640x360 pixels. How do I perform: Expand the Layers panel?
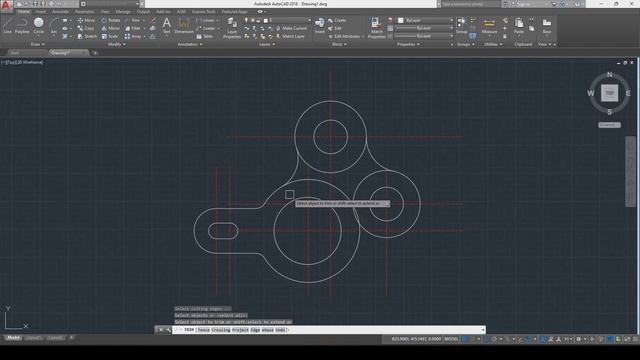(x=267, y=44)
